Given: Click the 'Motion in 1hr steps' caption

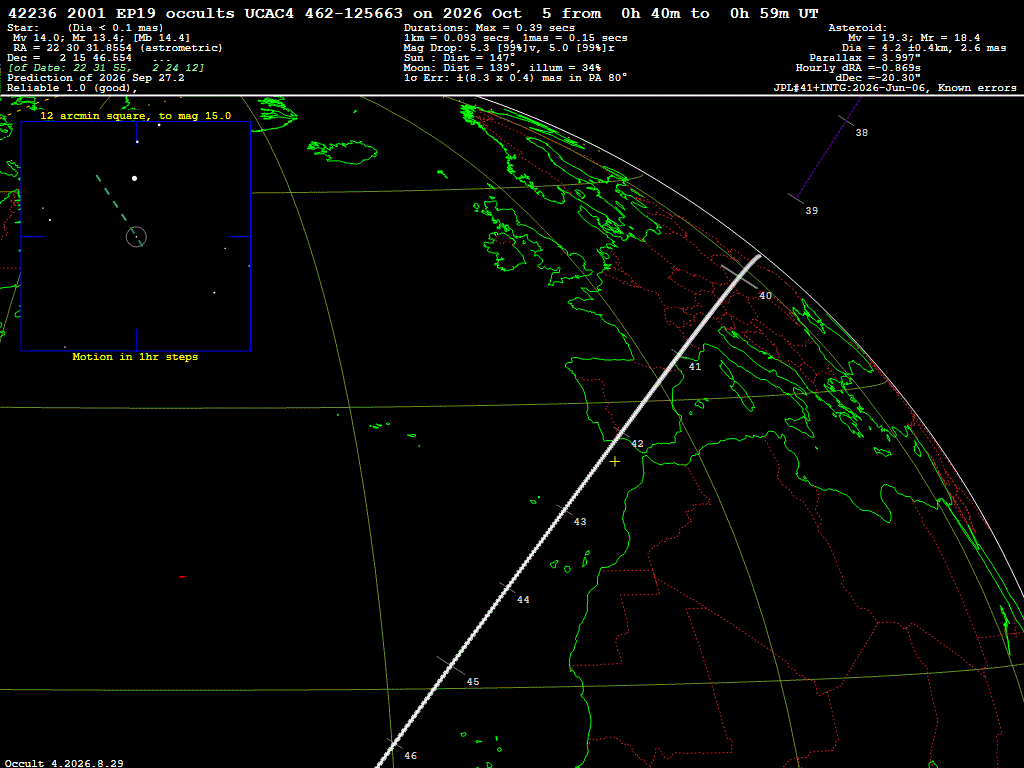Looking at the screenshot, I should (x=135, y=357).
